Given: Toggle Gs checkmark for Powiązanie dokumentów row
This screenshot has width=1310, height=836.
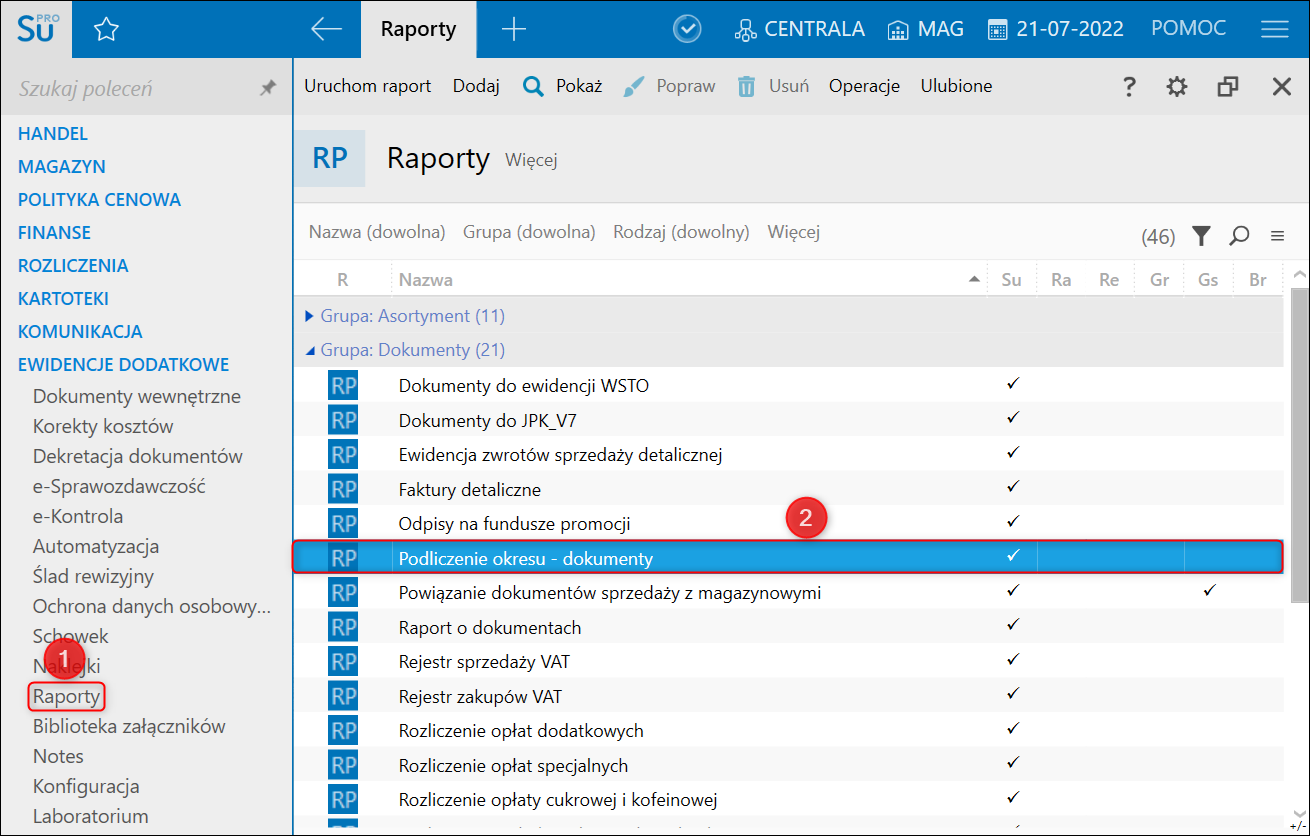Looking at the screenshot, I should [x=1209, y=591].
